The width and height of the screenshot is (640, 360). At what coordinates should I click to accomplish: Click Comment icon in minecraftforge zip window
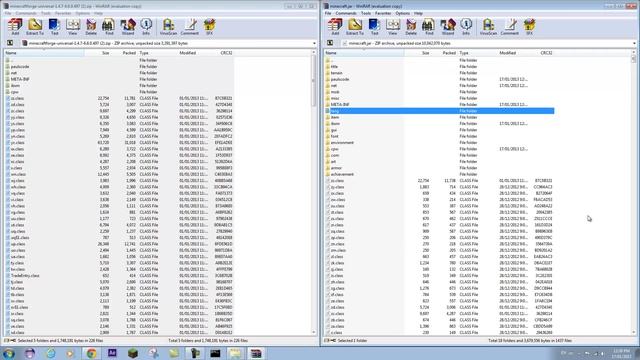[190, 27]
